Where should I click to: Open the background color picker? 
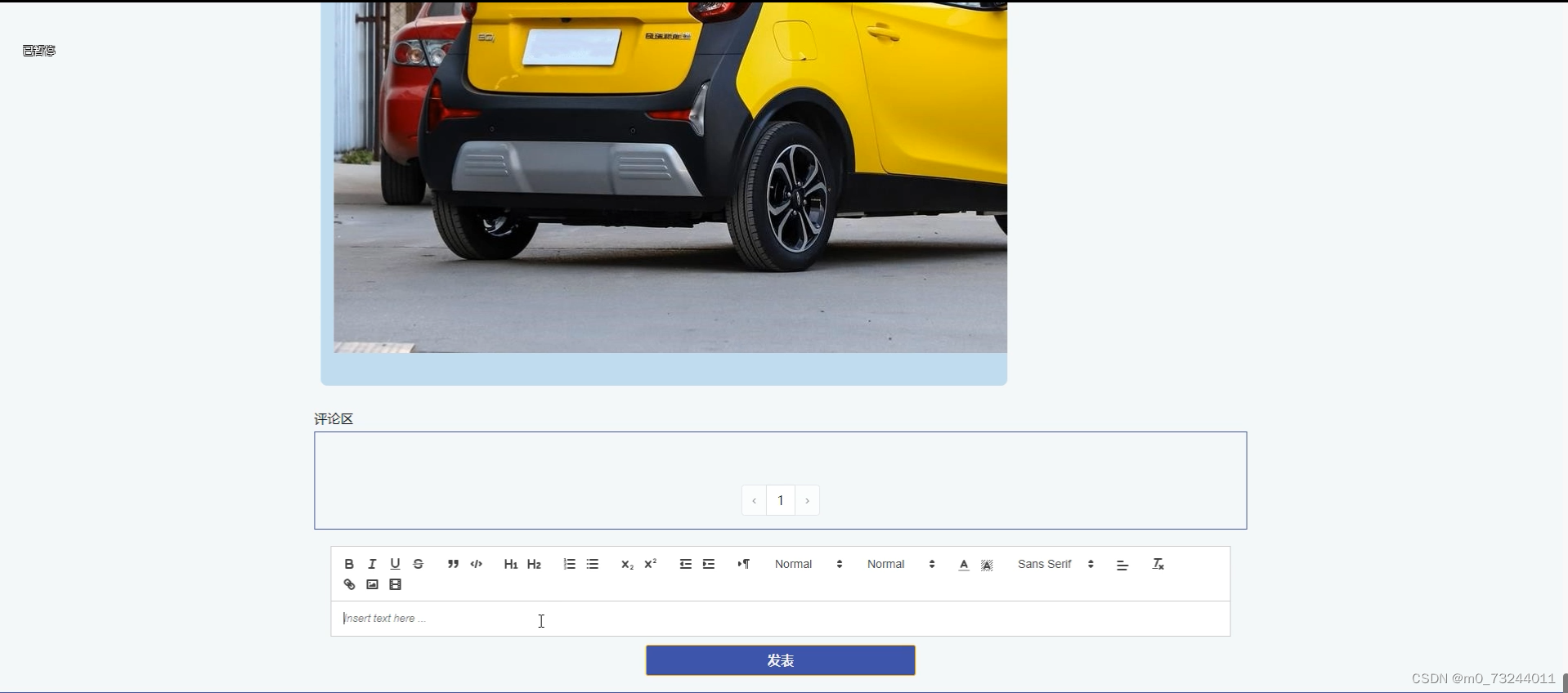coord(987,565)
